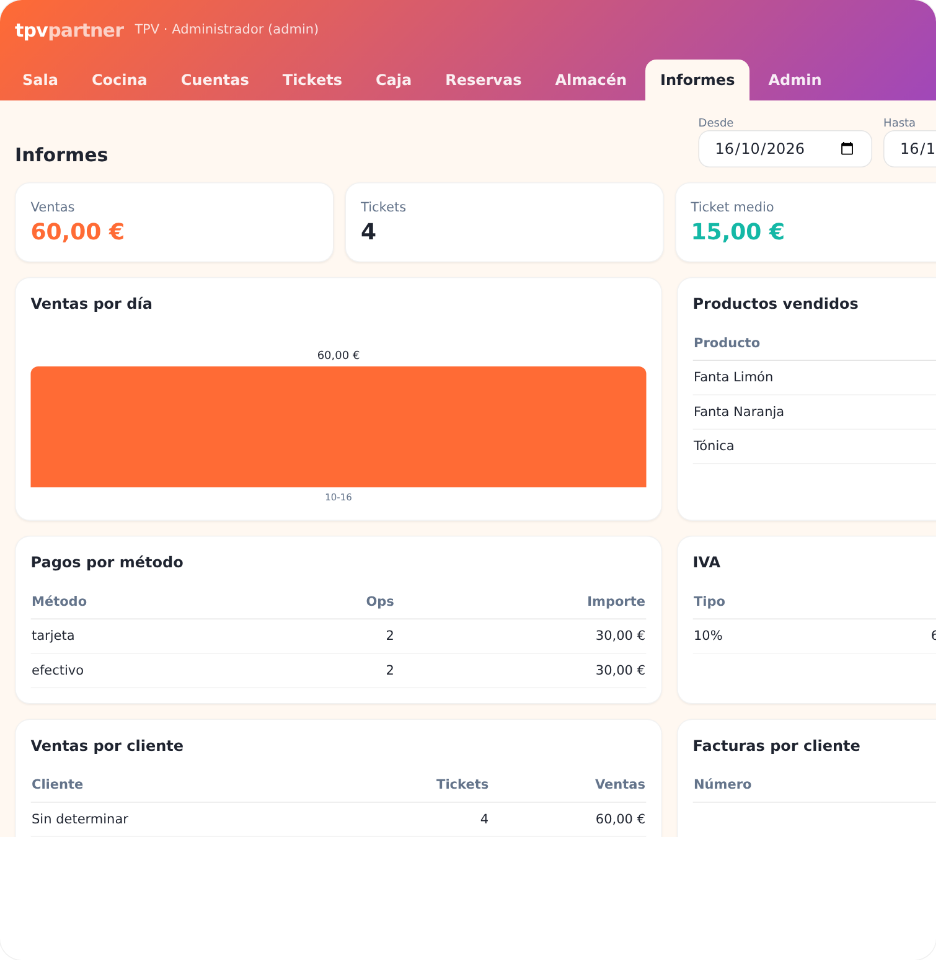The height and width of the screenshot is (960, 936).
Task: Click the tpvpartner logo
Action: (69, 29)
